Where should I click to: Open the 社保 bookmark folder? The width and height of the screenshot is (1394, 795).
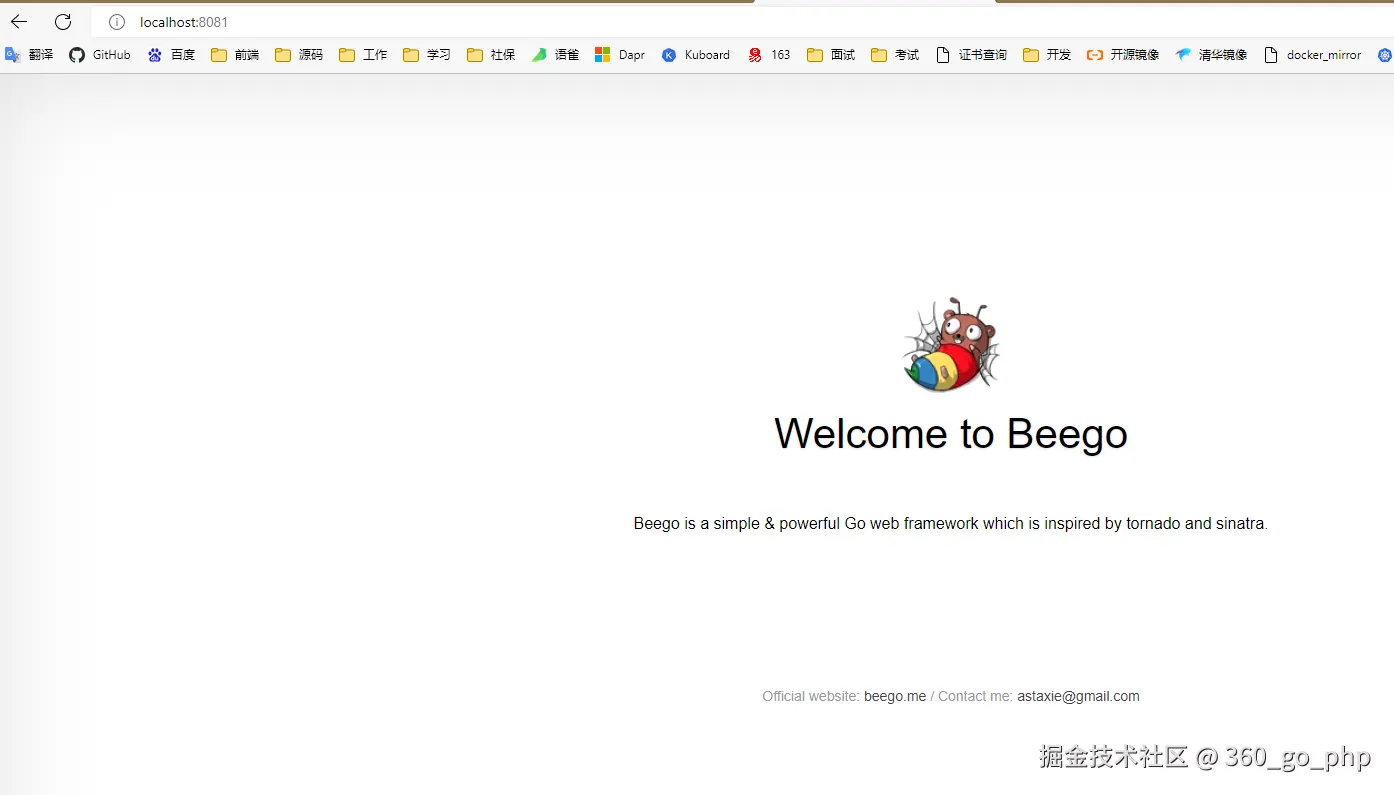pyautogui.click(x=491, y=55)
